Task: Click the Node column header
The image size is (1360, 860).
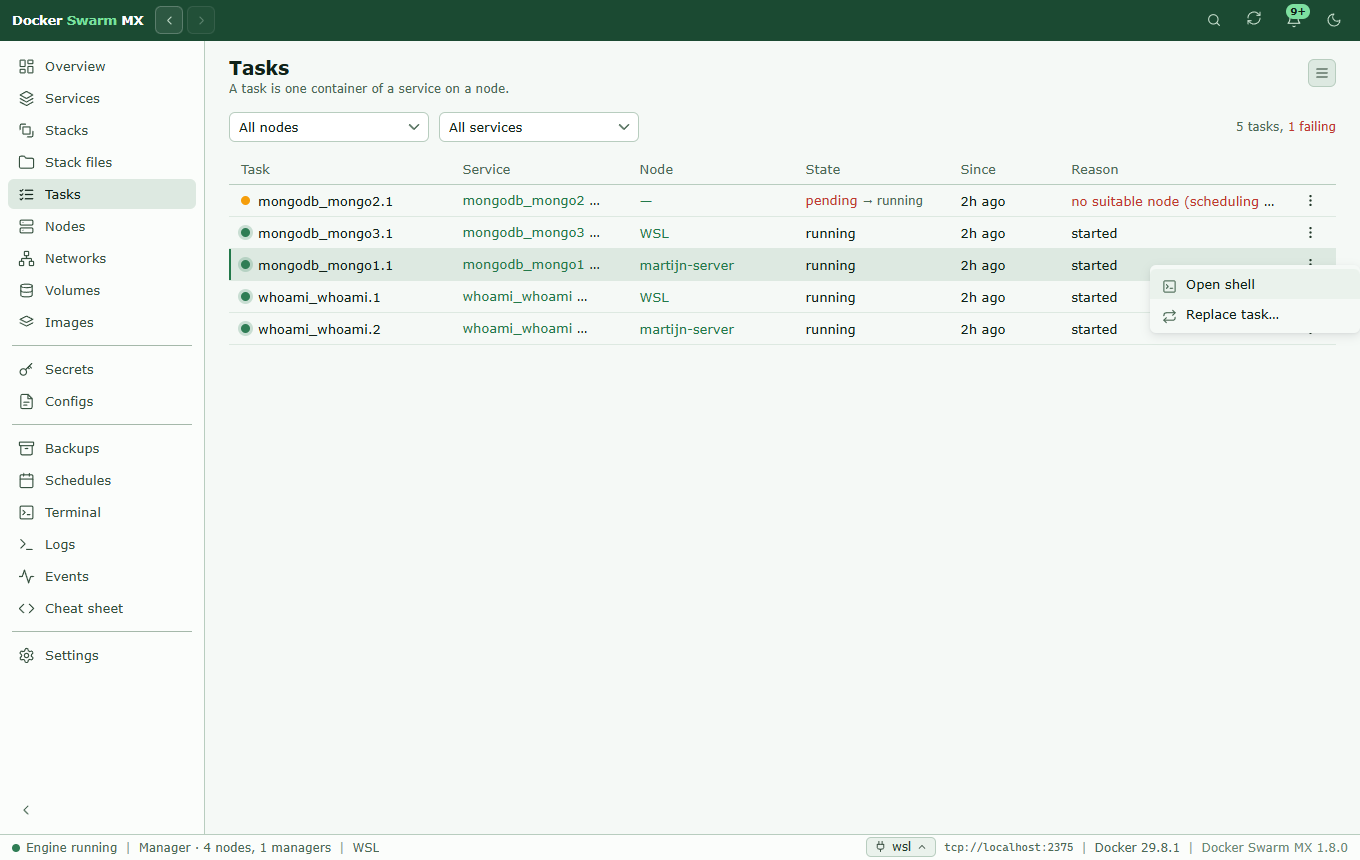Action: (x=656, y=169)
